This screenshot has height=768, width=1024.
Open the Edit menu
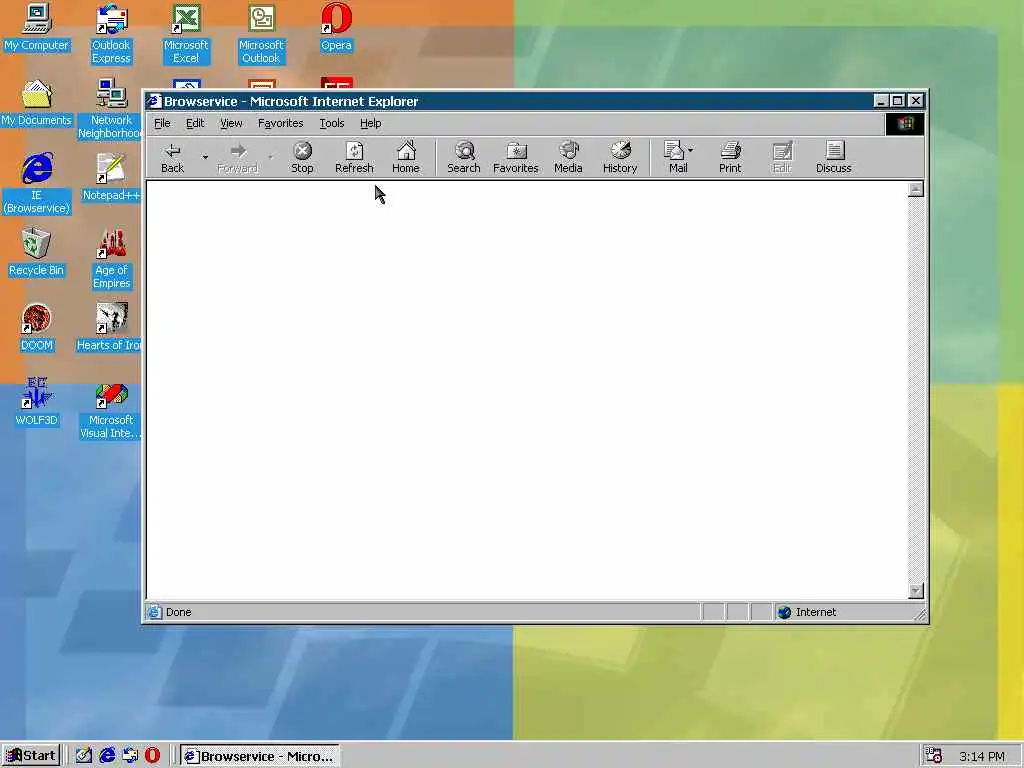(x=195, y=123)
